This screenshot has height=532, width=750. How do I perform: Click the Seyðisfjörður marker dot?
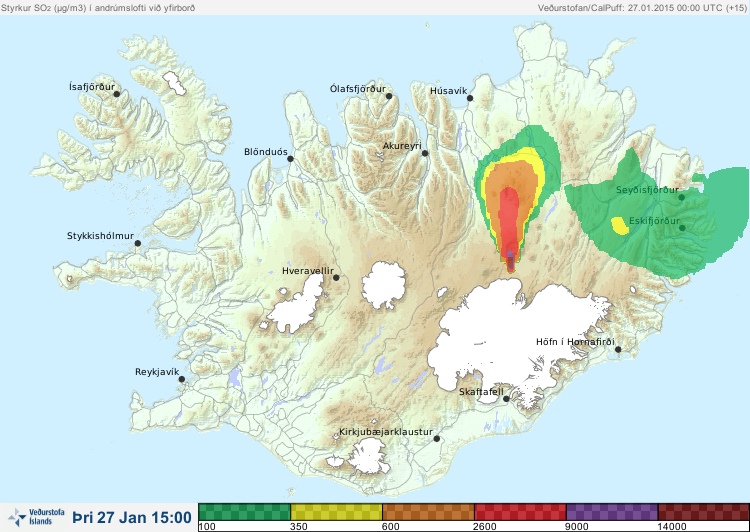coord(682,197)
